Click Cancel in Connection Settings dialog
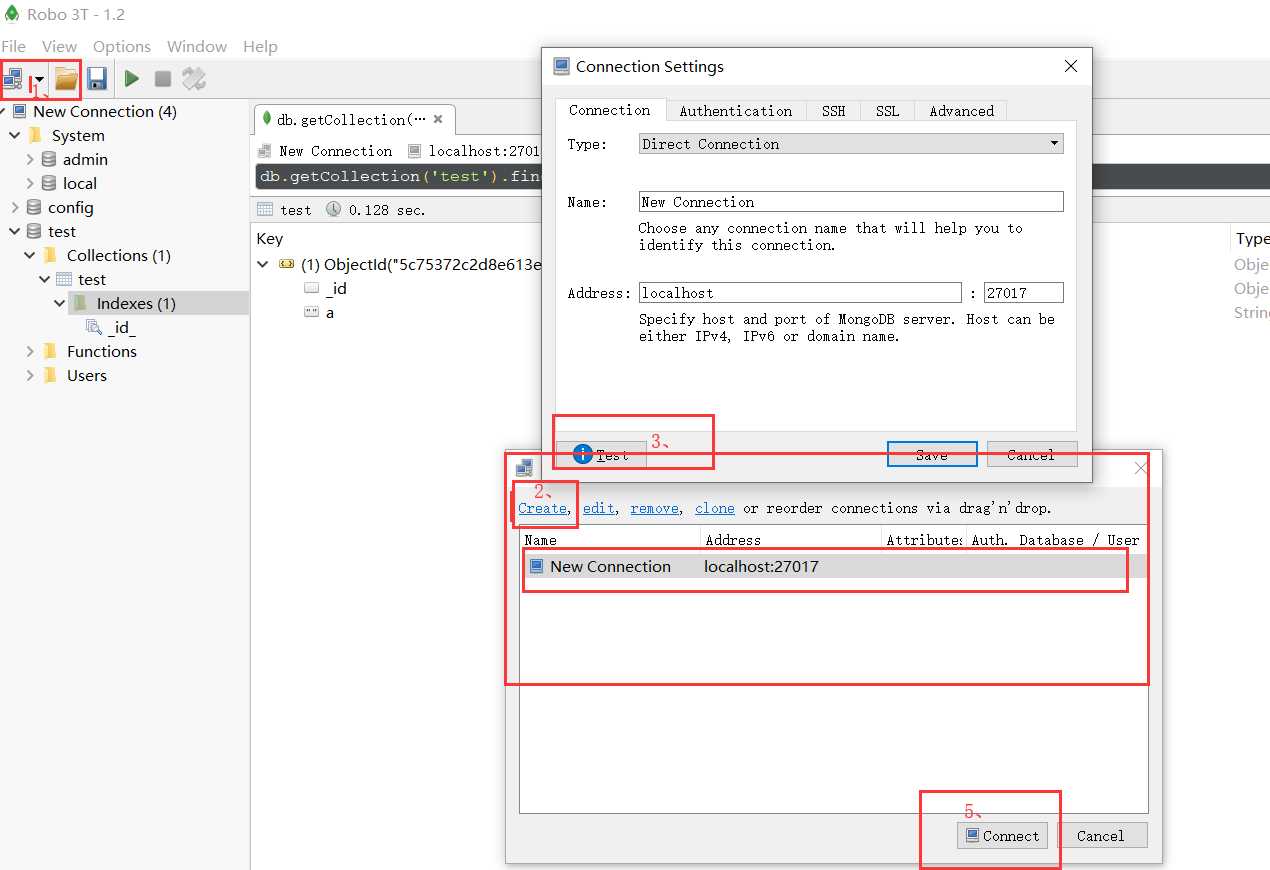The width and height of the screenshot is (1270, 870). [1032, 455]
